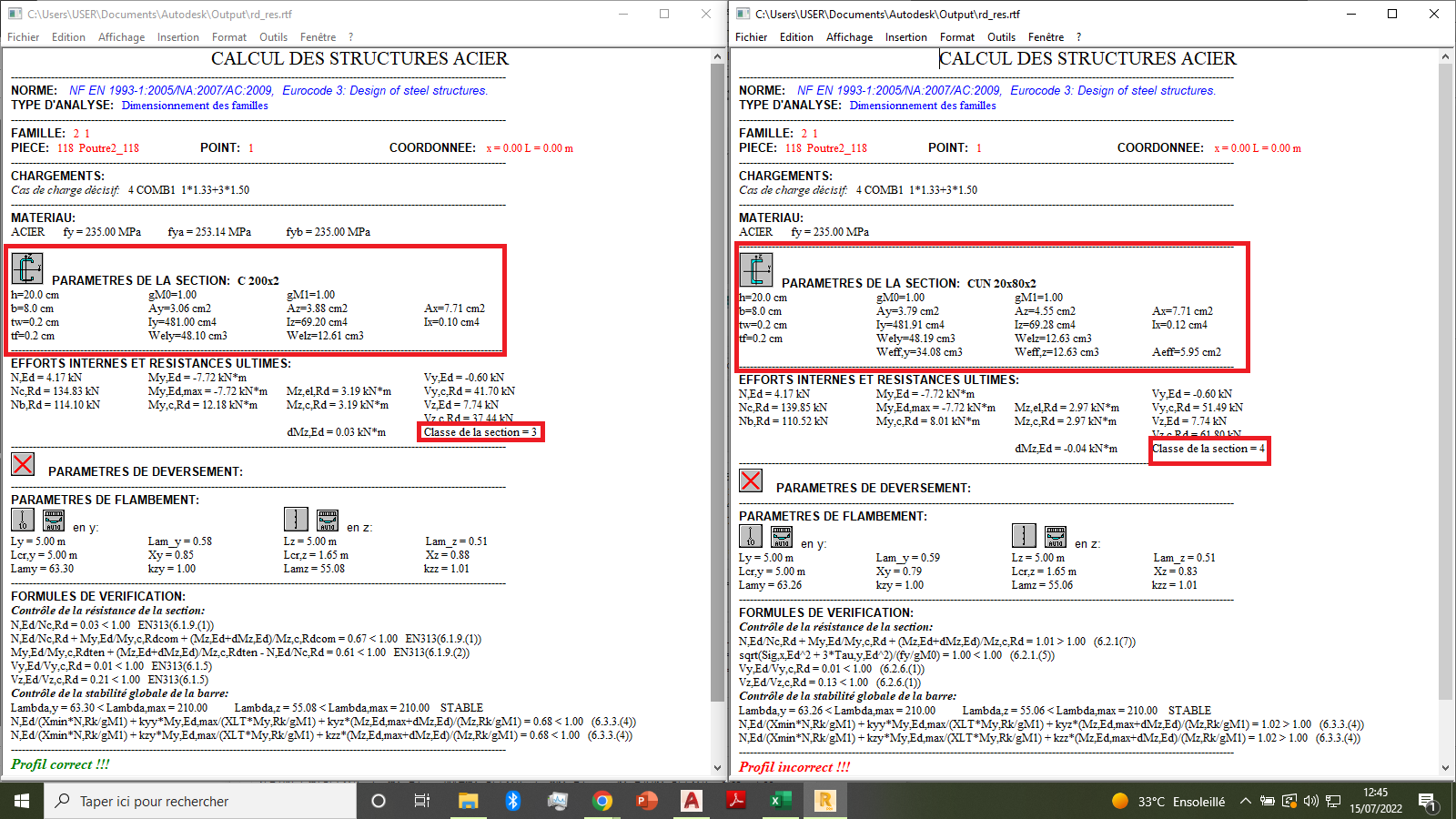This screenshot has height=819, width=1456.
Task: Open the Fichier menu
Action: click(x=23, y=37)
